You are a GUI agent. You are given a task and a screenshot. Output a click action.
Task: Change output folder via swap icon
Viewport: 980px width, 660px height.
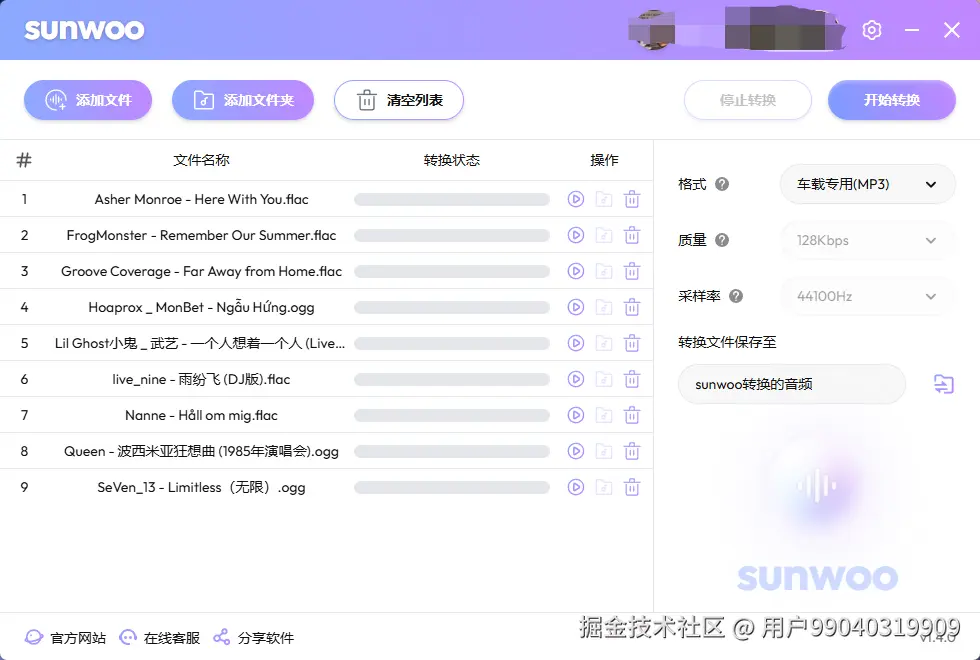944,384
